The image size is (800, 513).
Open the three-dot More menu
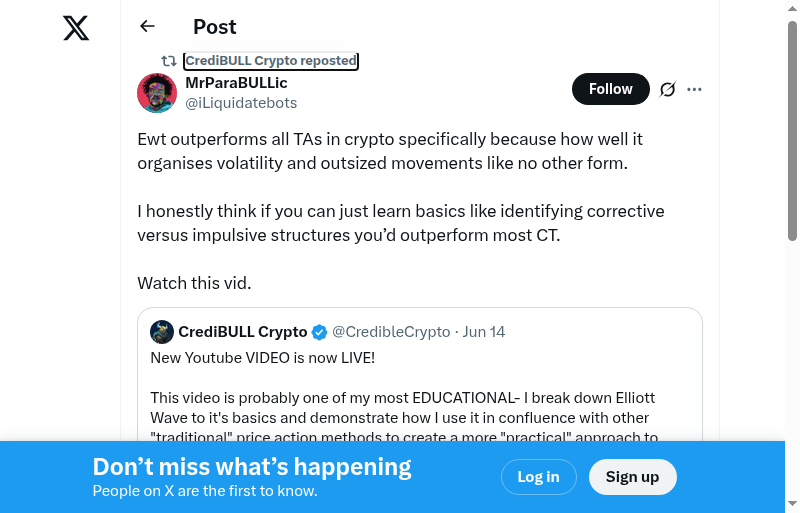(695, 89)
